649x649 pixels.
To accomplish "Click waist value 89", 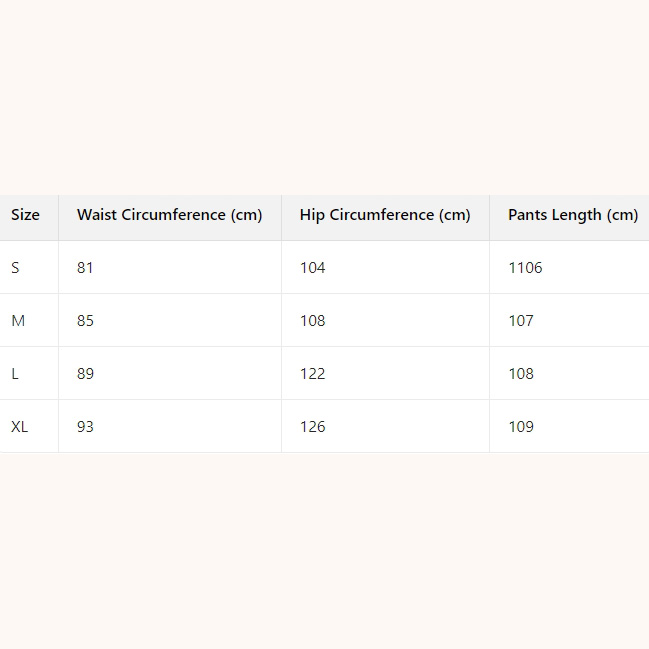I will click(x=85, y=374).
